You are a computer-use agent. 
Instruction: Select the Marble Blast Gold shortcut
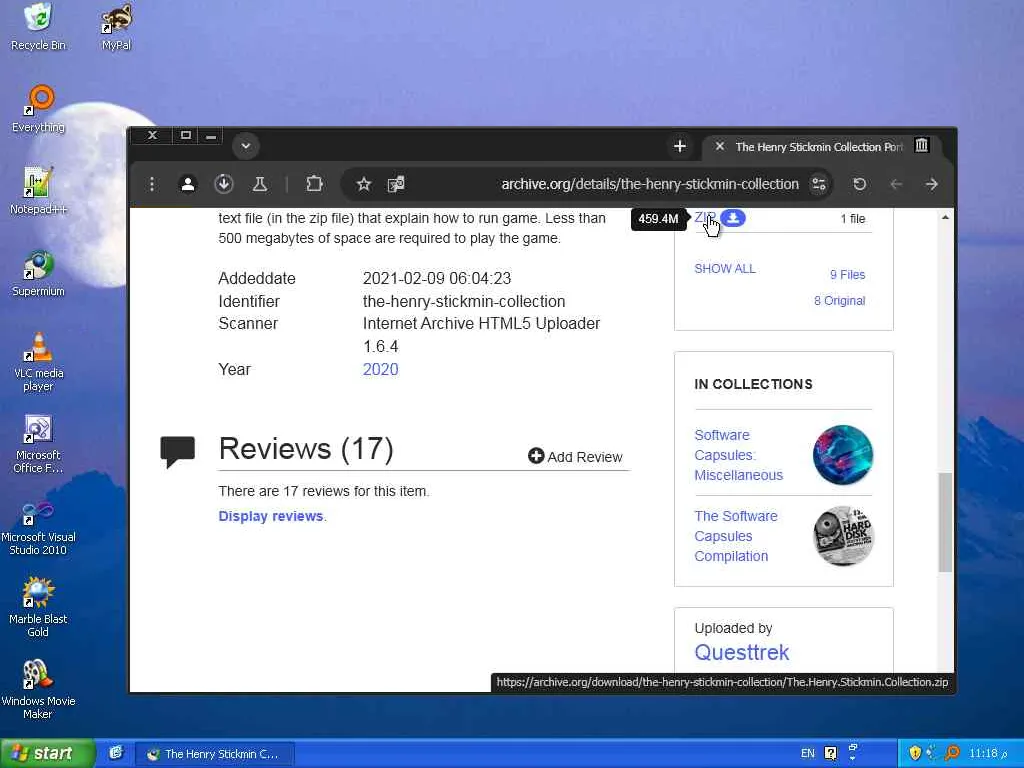[38, 607]
